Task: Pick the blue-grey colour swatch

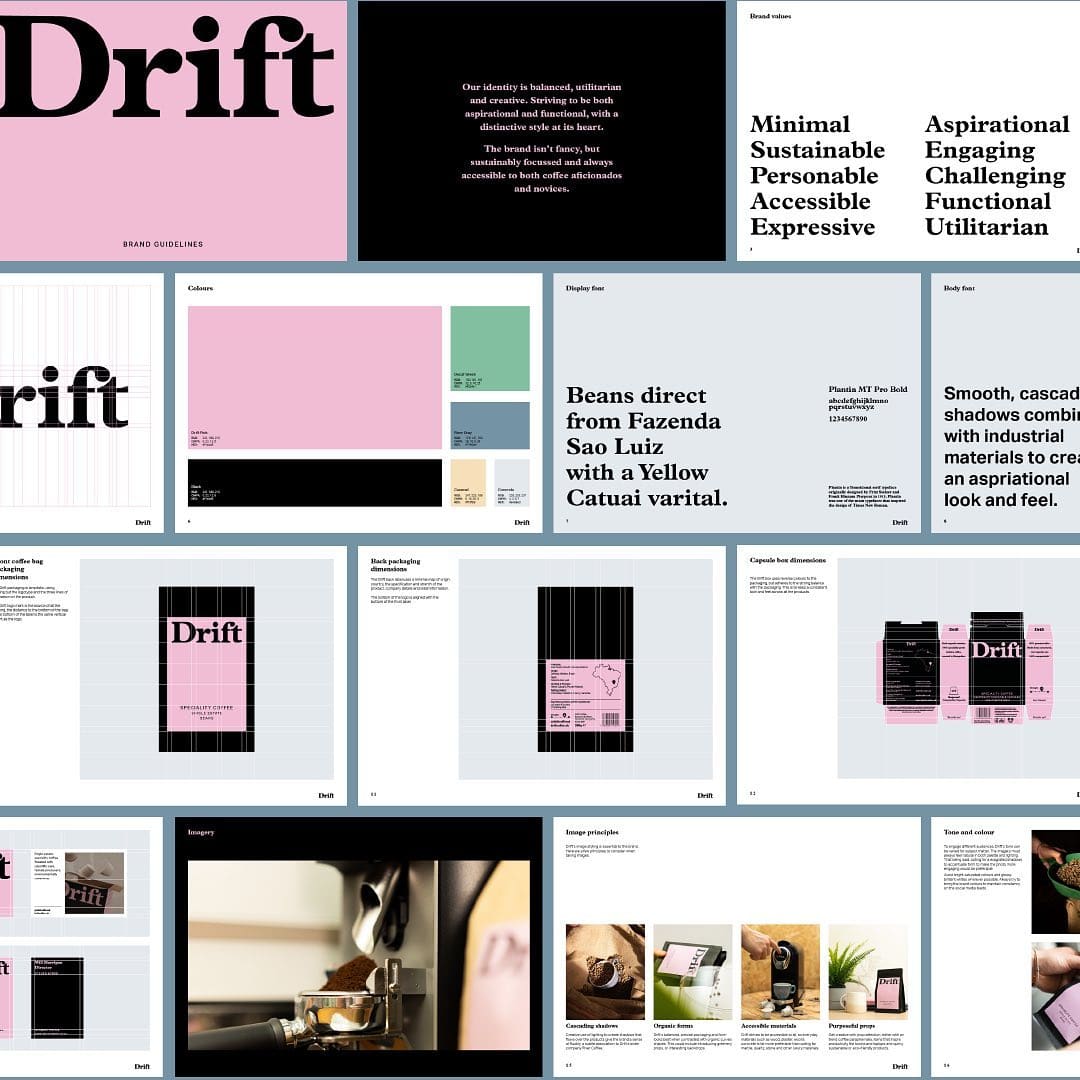Action: [x=490, y=426]
